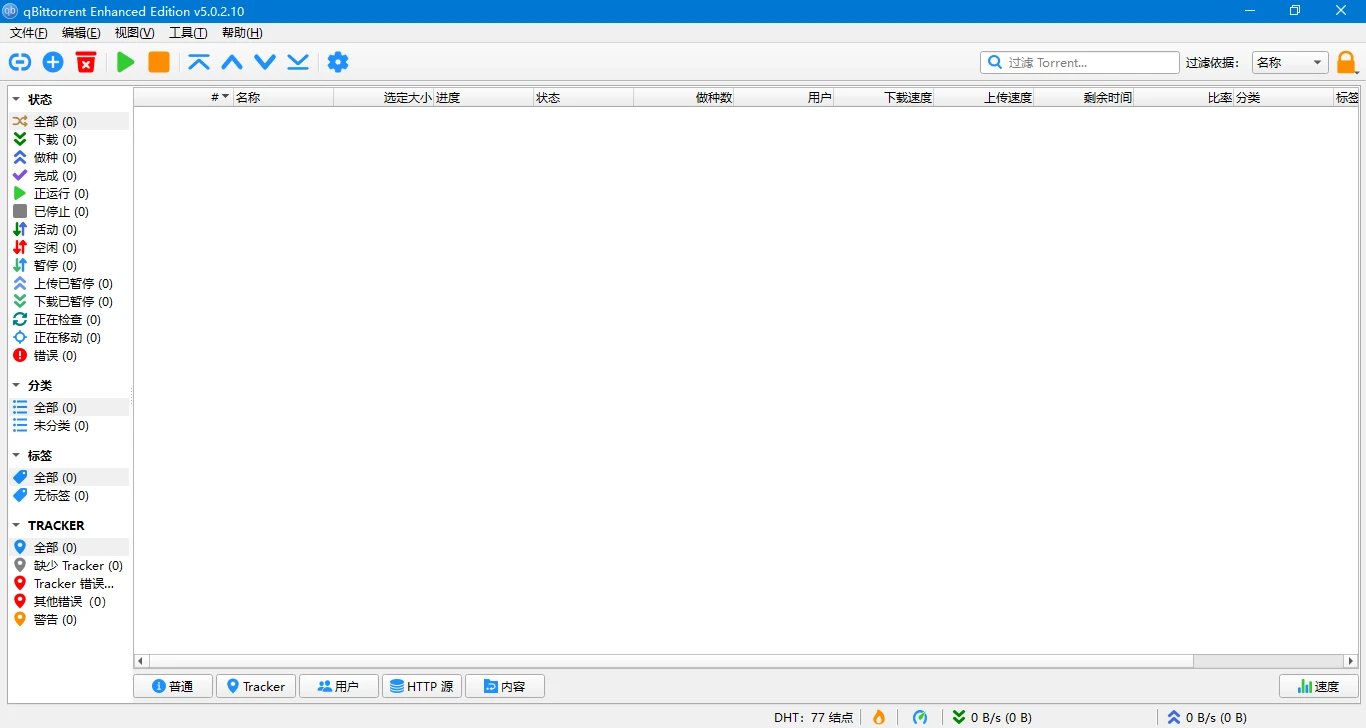
Task: Click the add torrent file plus icon
Action: pyautogui.click(x=53, y=62)
